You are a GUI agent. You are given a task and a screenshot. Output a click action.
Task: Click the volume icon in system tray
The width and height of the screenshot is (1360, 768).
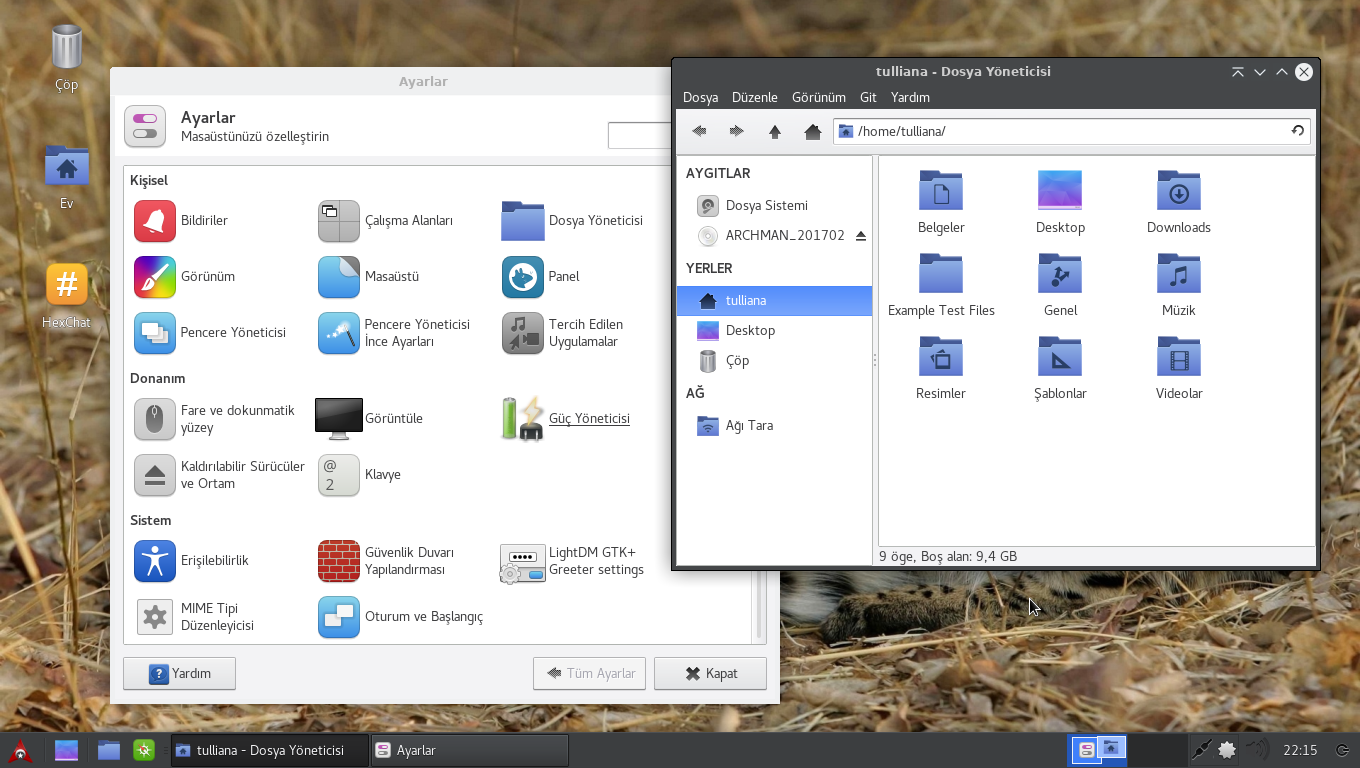1258,750
